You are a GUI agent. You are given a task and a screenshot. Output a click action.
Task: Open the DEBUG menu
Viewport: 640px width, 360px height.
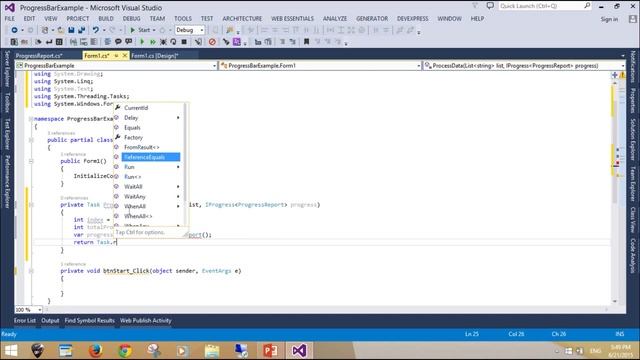131,19
